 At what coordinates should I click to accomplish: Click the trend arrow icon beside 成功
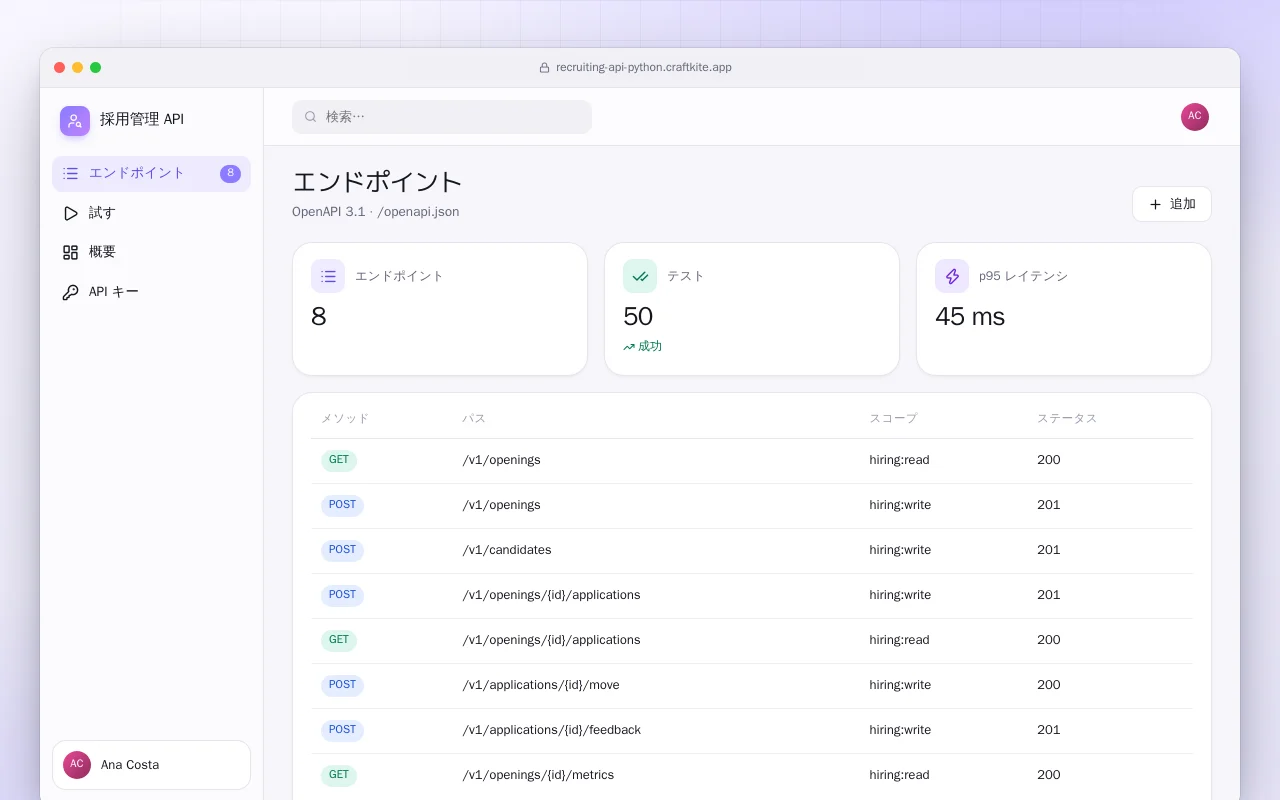629,347
